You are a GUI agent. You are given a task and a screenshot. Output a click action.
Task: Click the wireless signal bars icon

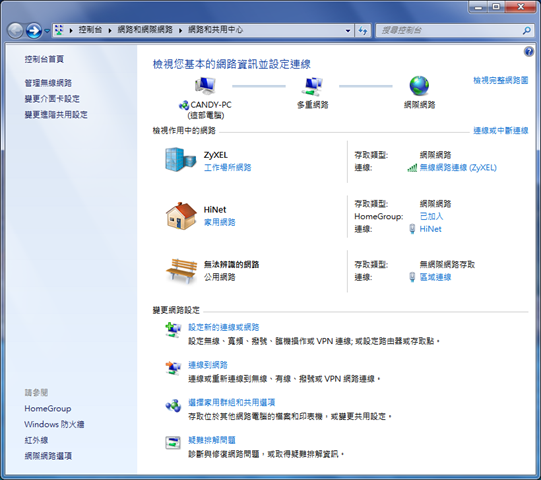pos(412,168)
